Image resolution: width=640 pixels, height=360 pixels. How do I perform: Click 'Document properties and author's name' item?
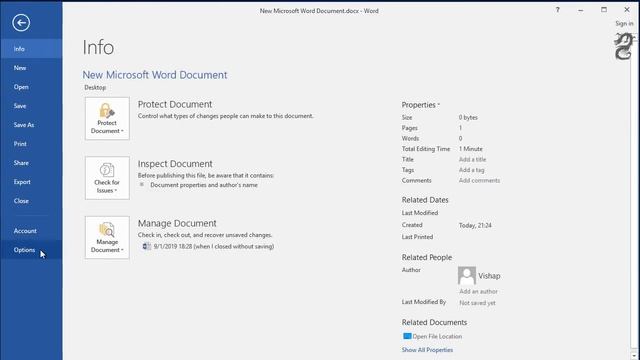(204, 185)
